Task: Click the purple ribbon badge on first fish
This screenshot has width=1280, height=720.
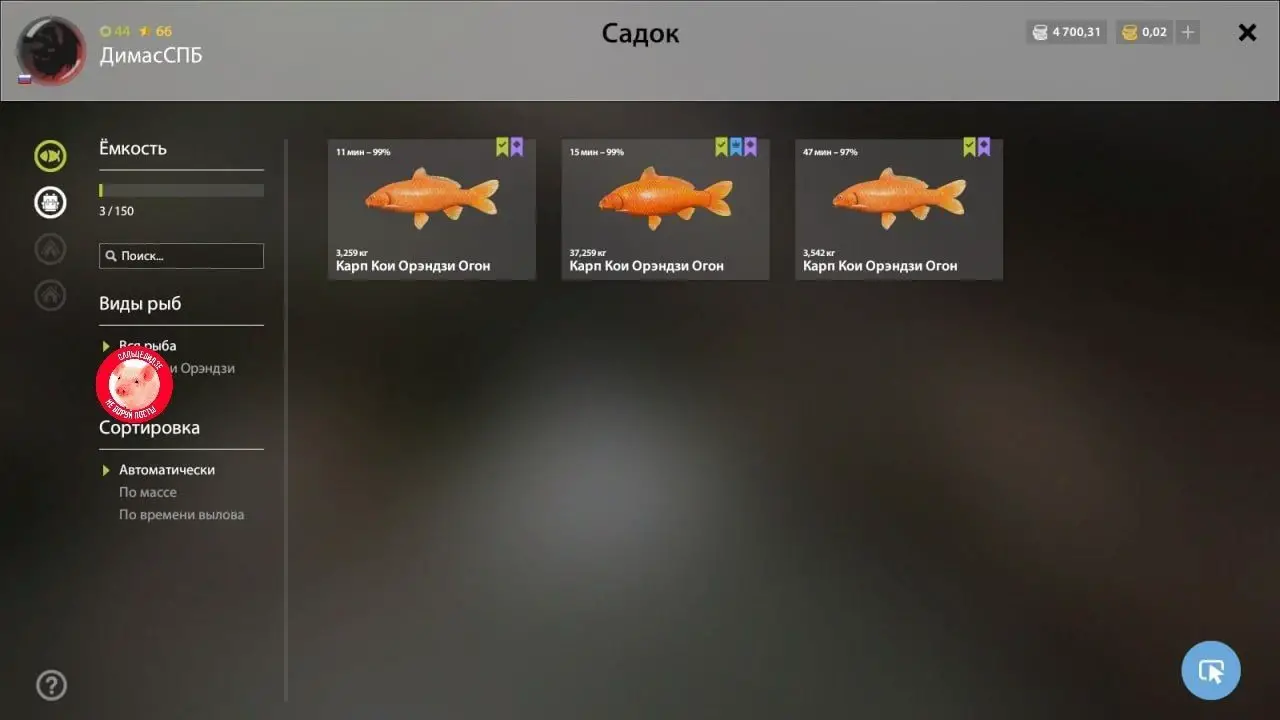Action: click(x=517, y=147)
